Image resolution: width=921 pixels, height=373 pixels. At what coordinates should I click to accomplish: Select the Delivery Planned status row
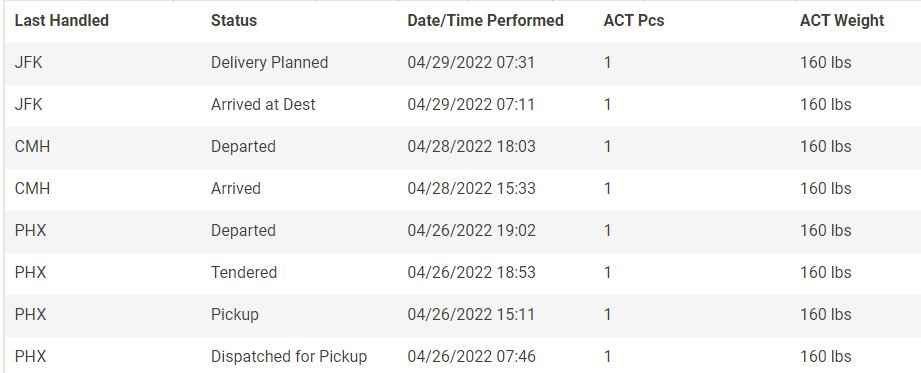tap(463, 63)
